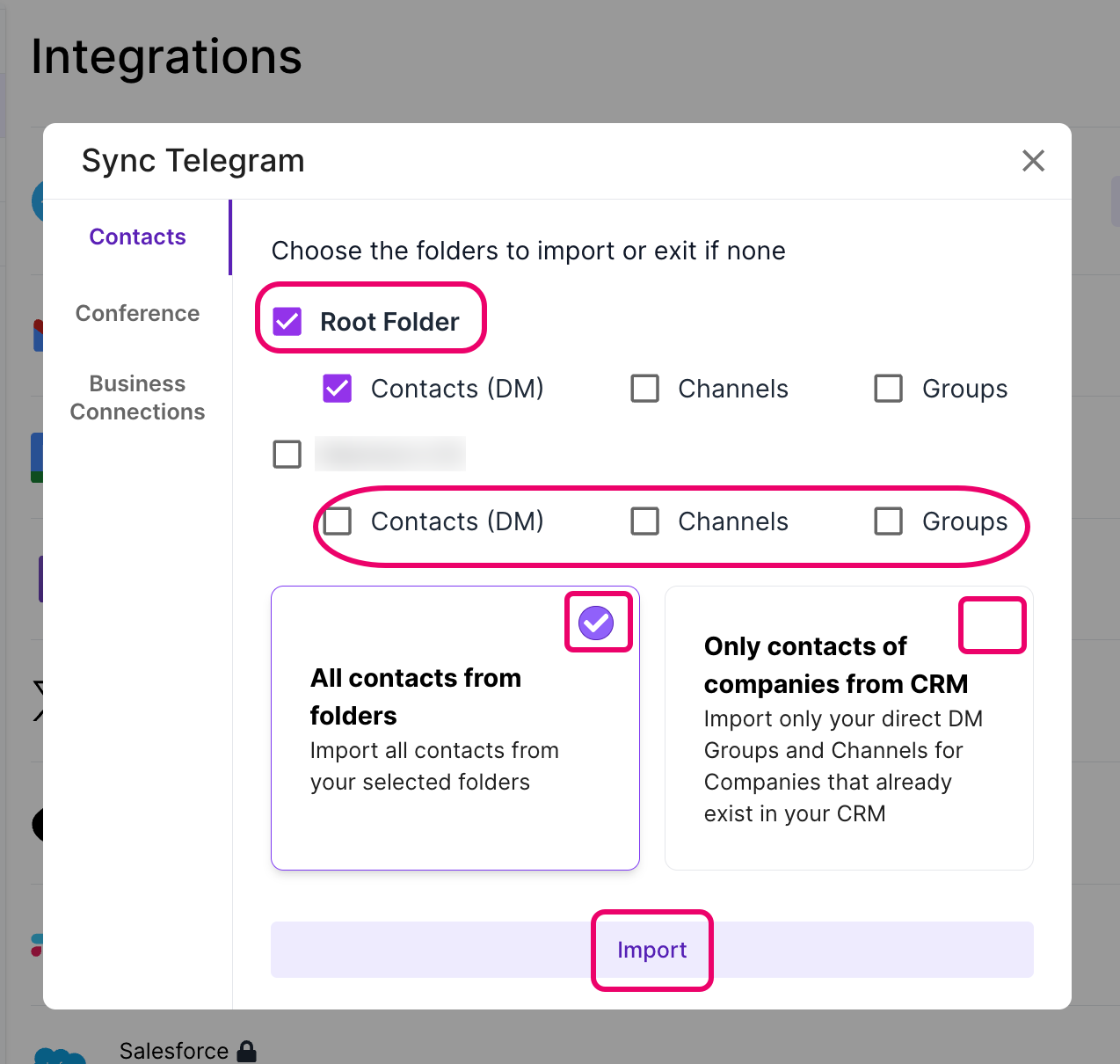Viewport: 1120px width, 1064px height.
Task: Open the Conference tab
Action: [x=137, y=313]
